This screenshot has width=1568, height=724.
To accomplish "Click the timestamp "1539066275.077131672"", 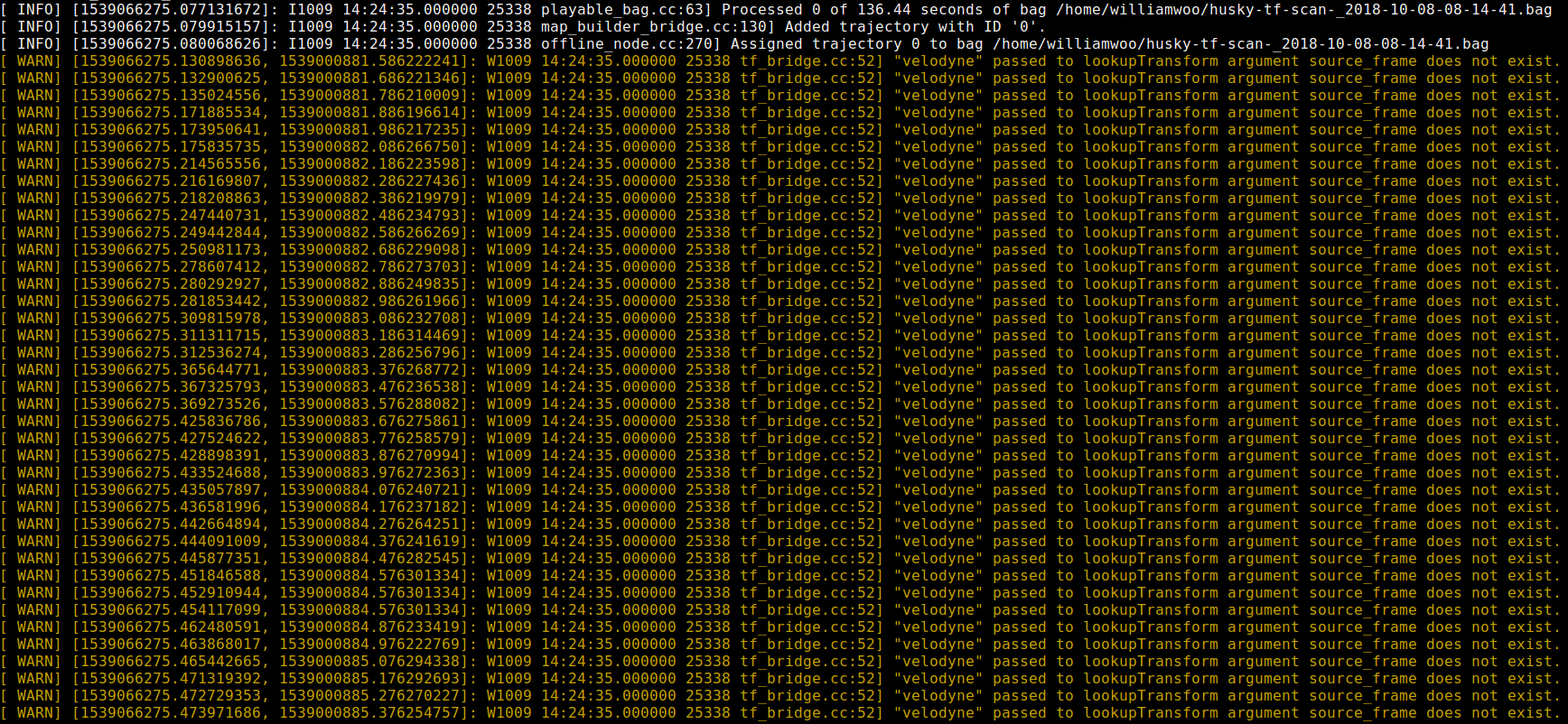I will [x=171, y=9].
